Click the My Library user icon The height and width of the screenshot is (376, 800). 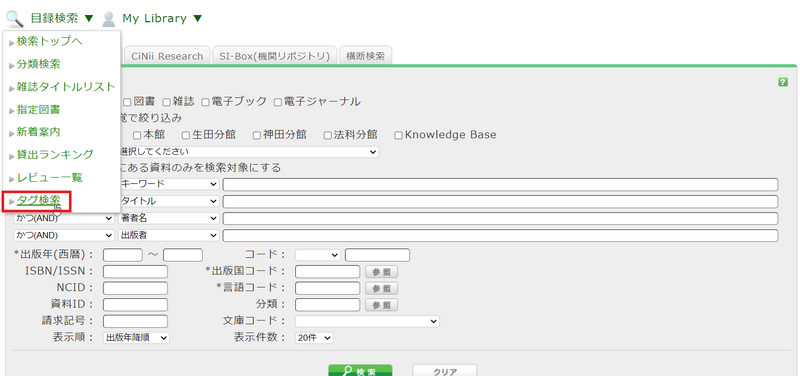[x=109, y=19]
